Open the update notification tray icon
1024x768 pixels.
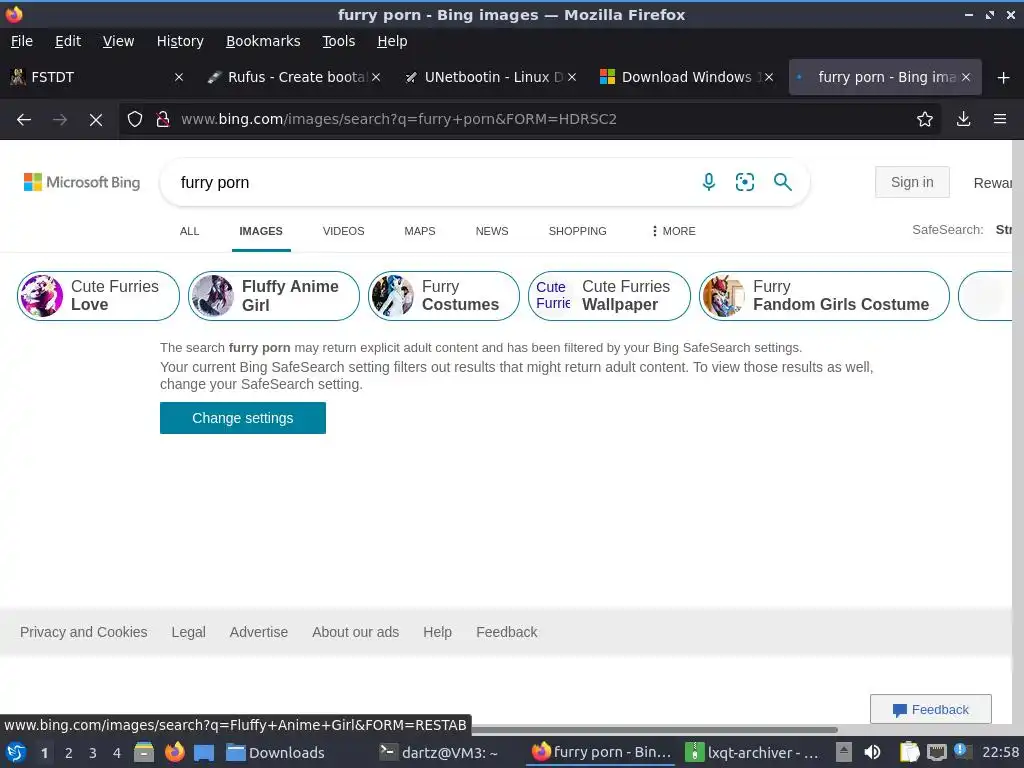coord(963,751)
